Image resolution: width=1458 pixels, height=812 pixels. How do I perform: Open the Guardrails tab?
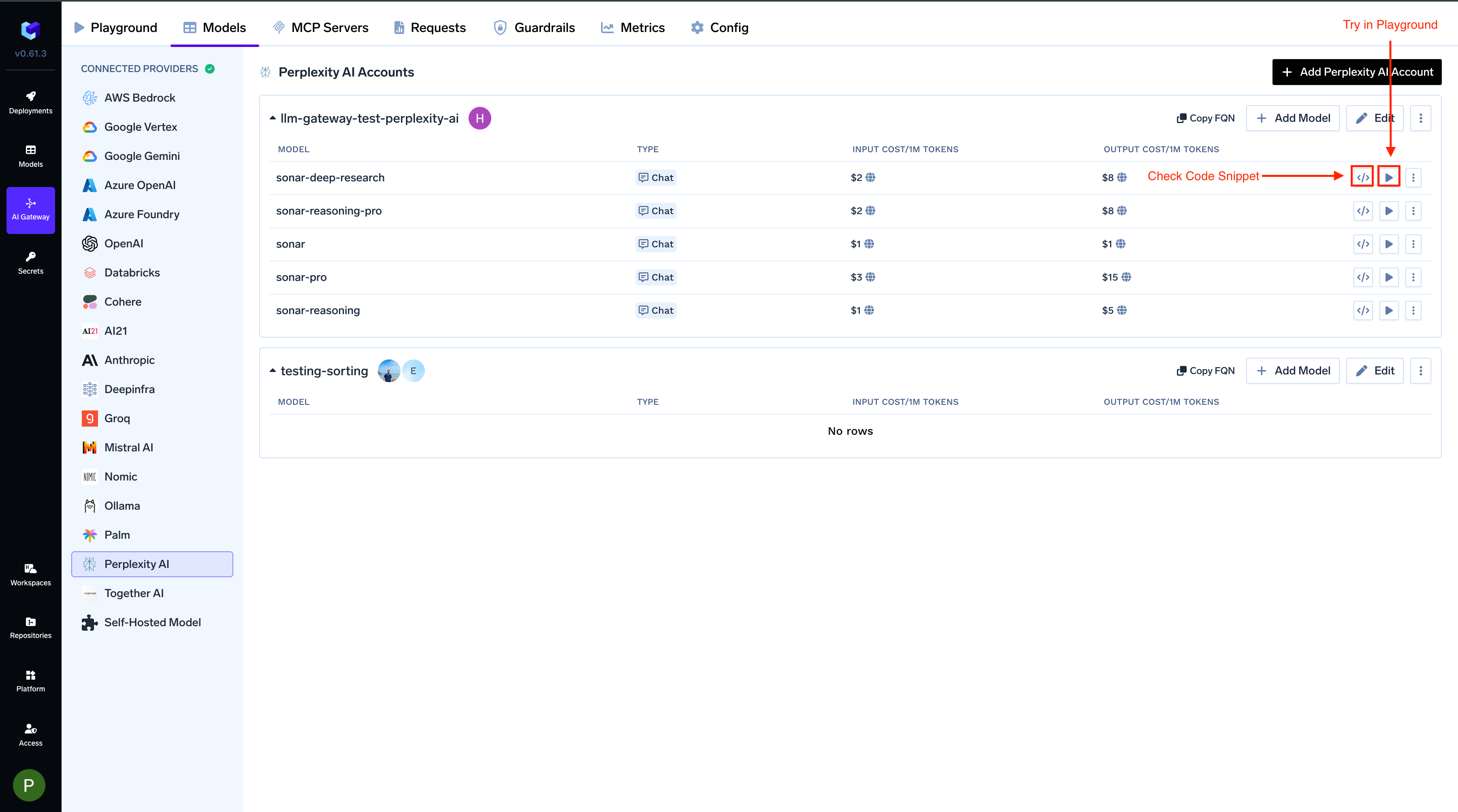534,27
